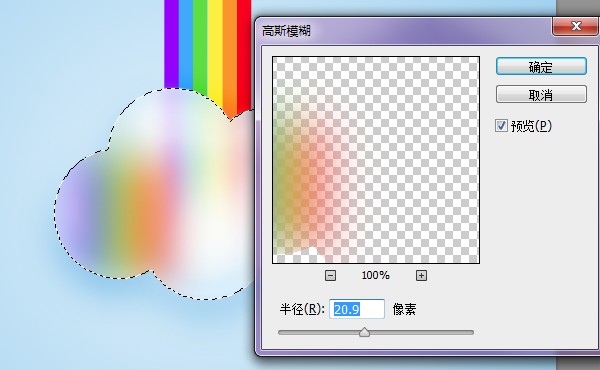This screenshot has width=600, height=370.
Task: Click the 半径 radius input field
Action: (357, 309)
